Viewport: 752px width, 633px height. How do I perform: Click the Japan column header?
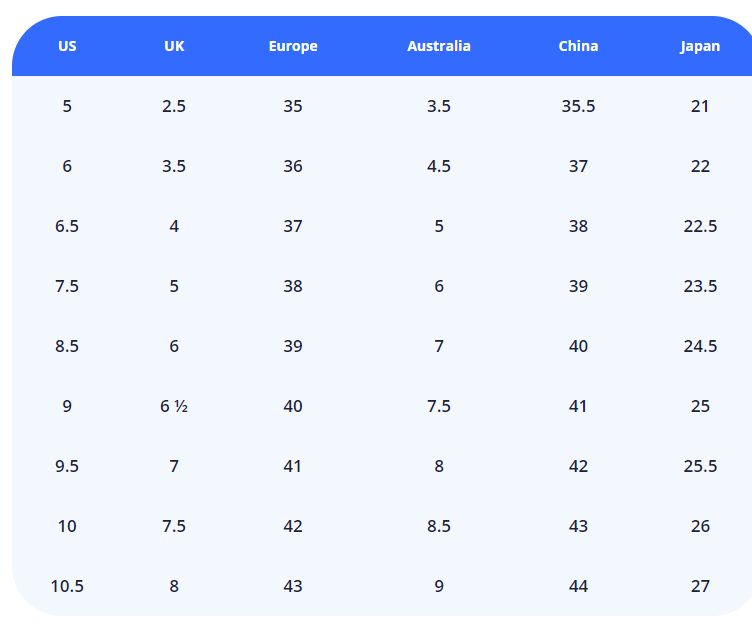[x=700, y=46]
